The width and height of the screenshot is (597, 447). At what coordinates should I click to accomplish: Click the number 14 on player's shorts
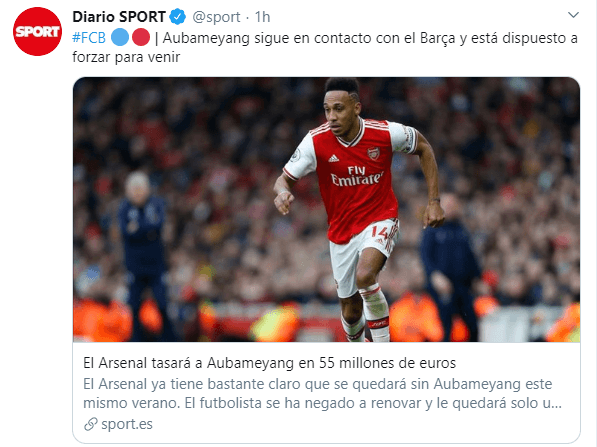click(379, 232)
